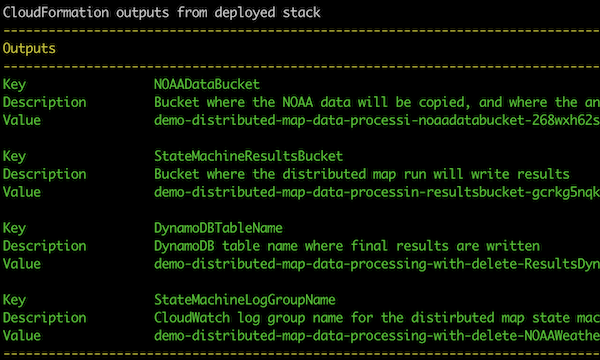Click the 'Value' label in last output block

tap(21, 336)
